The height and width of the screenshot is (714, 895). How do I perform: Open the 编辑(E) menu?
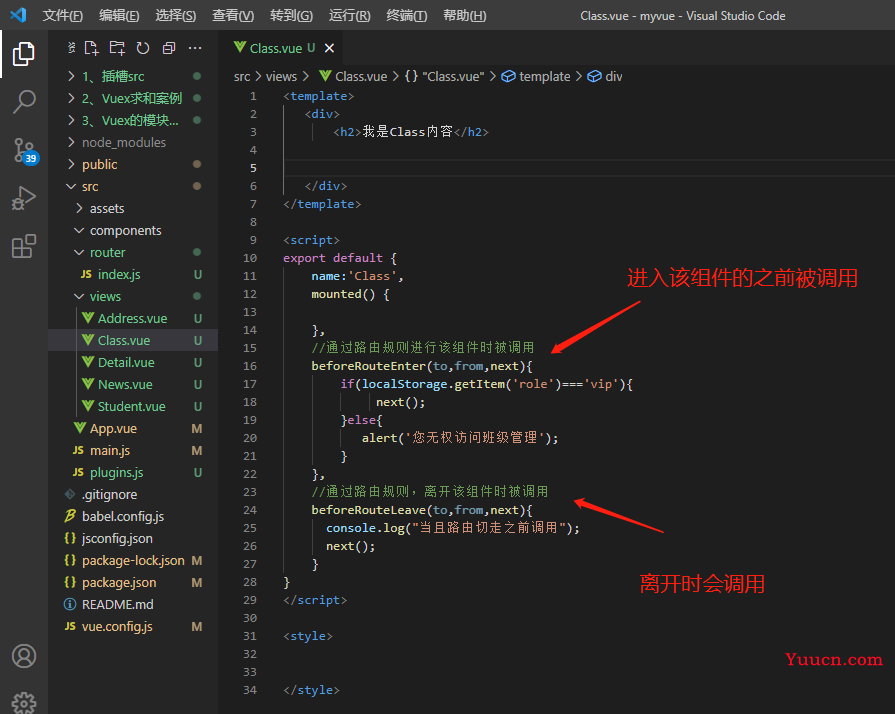(x=119, y=15)
